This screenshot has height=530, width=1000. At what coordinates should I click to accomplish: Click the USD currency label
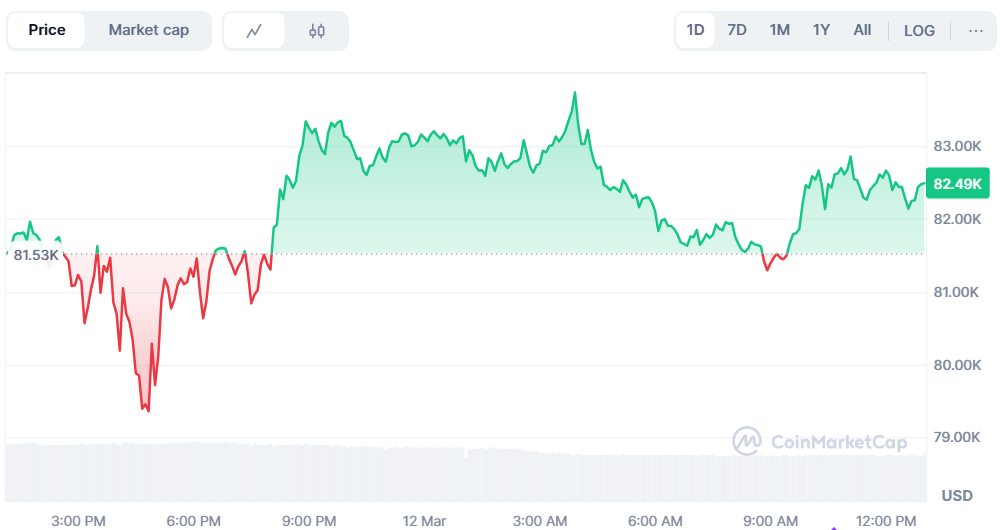[x=957, y=495]
